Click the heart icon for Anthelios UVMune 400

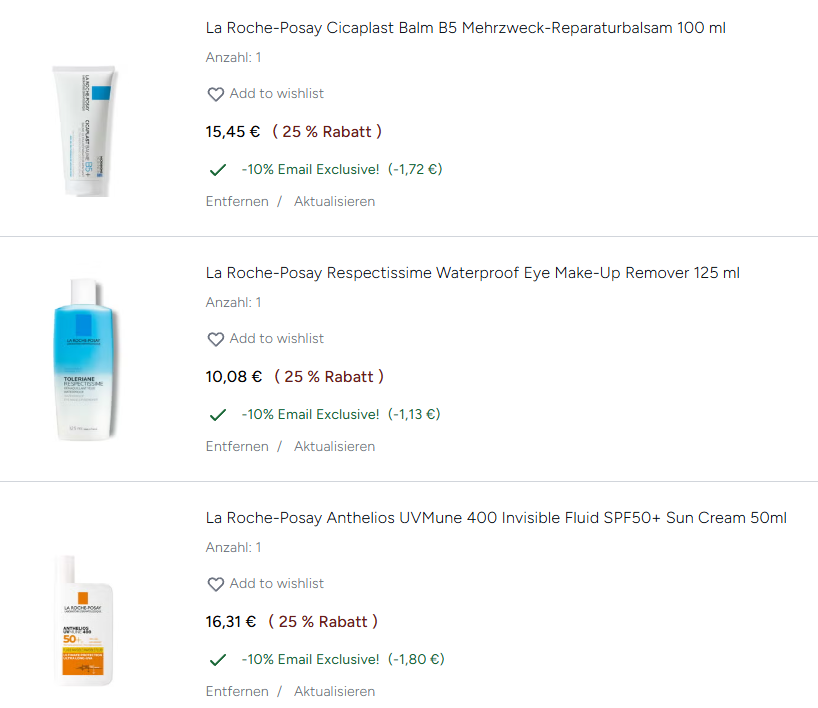[x=215, y=584]
